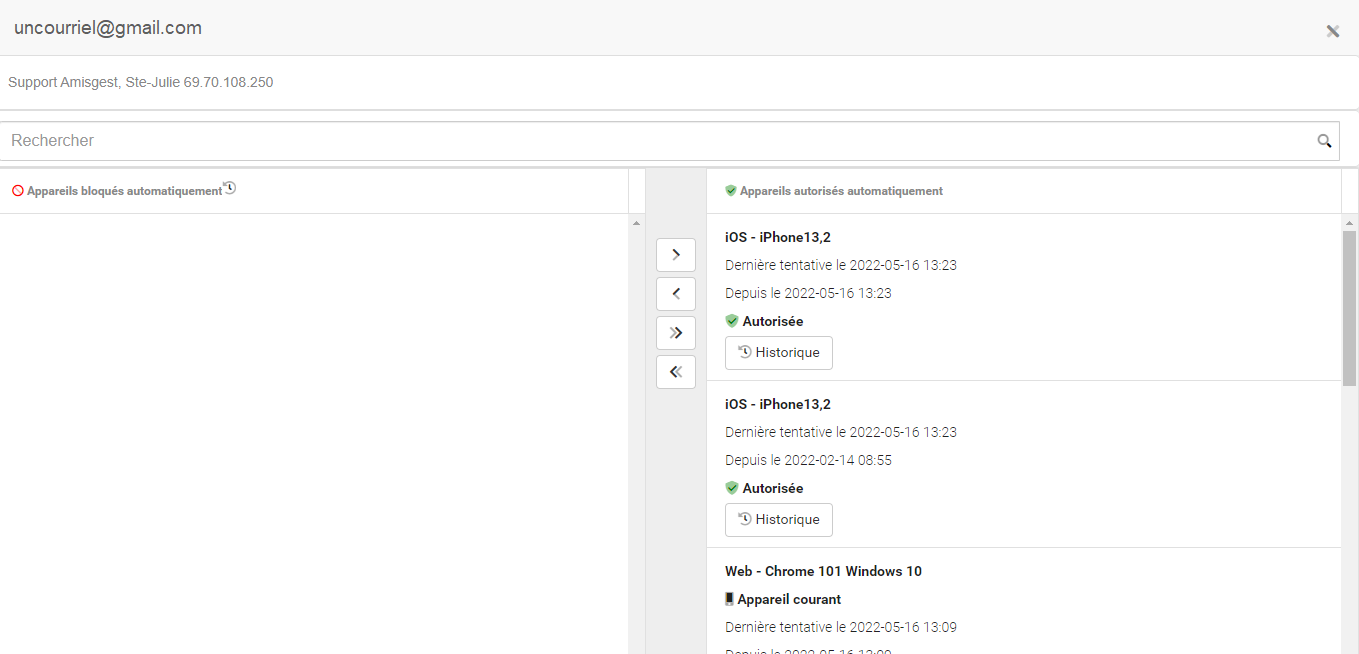
Task: Open Historique for the iPhone authorized since 2022-02-14
Action: (779, 520)
